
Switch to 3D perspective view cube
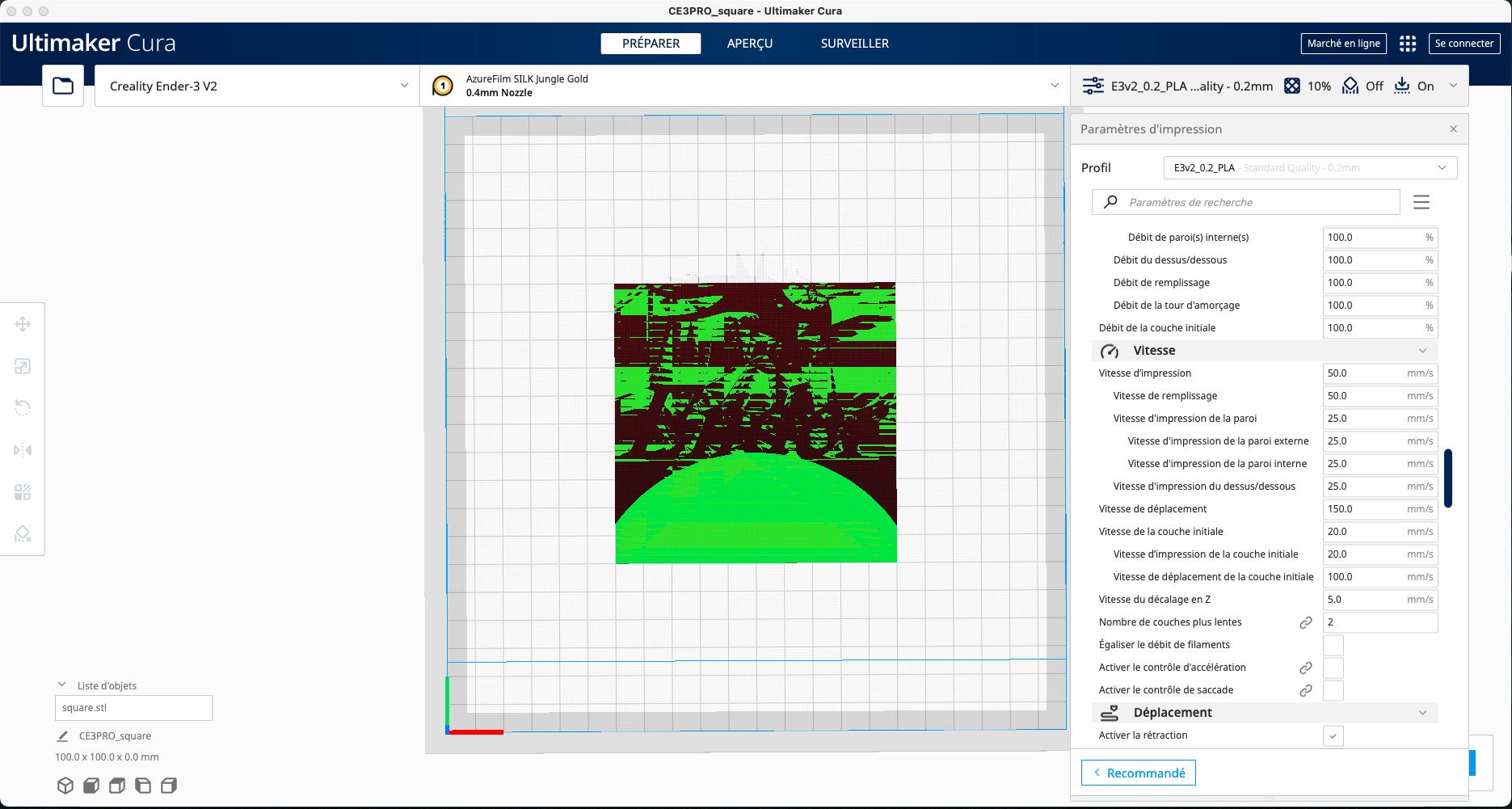tap(65, 786)
